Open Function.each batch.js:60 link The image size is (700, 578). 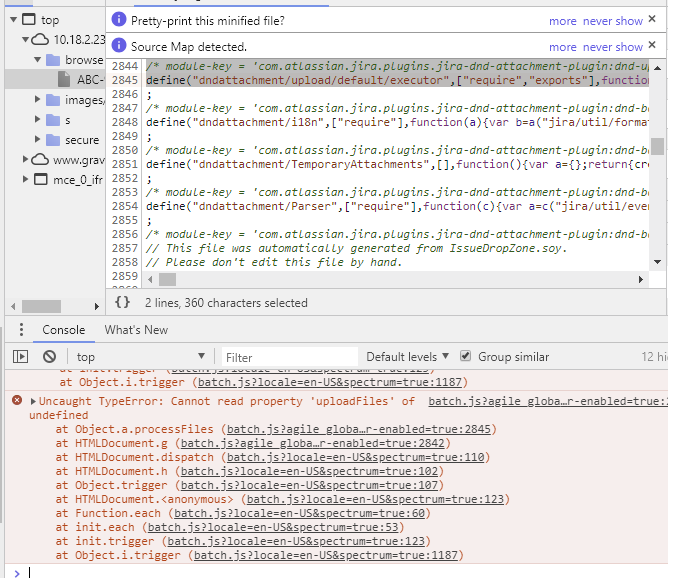pos(300,513)
